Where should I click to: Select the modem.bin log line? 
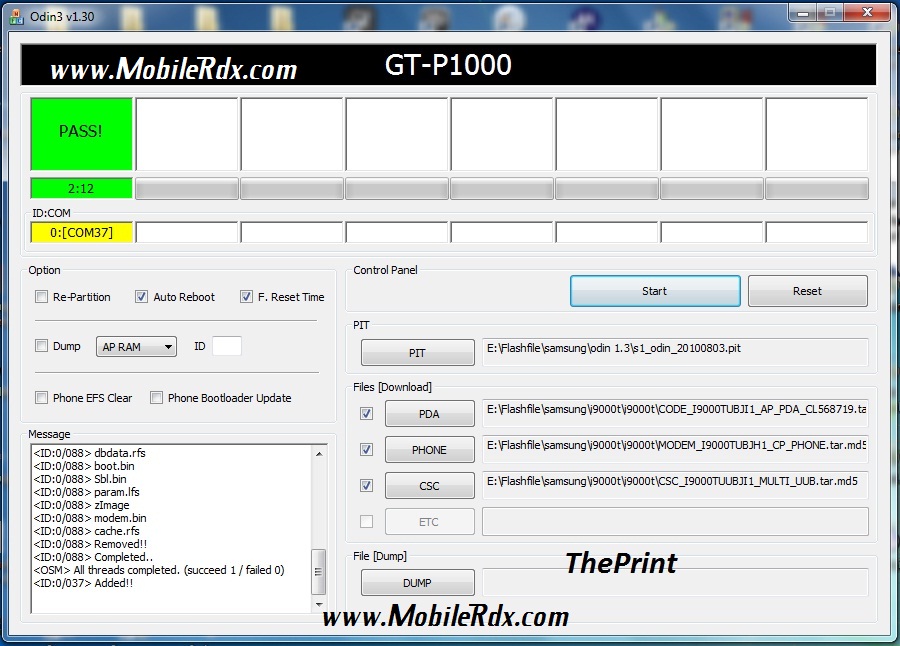pos(90,518)
